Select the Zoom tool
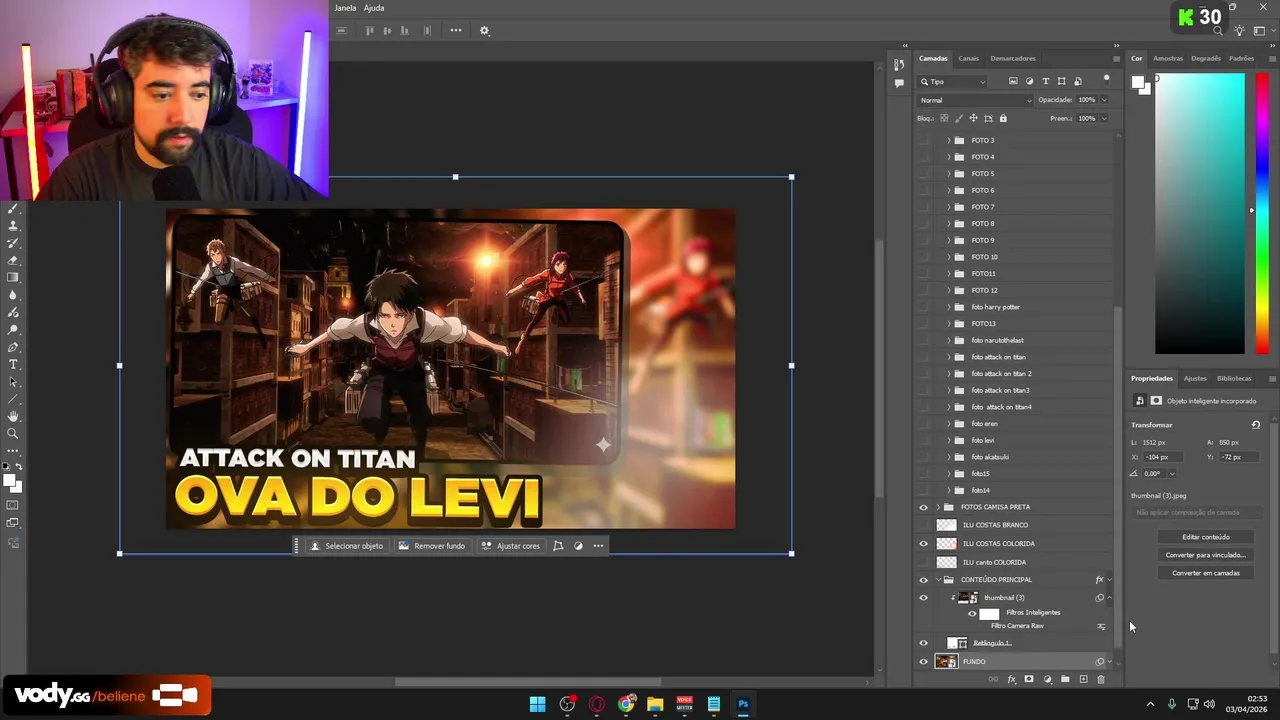Screen dimensions: 1280x720 click(x=13, y=433)
